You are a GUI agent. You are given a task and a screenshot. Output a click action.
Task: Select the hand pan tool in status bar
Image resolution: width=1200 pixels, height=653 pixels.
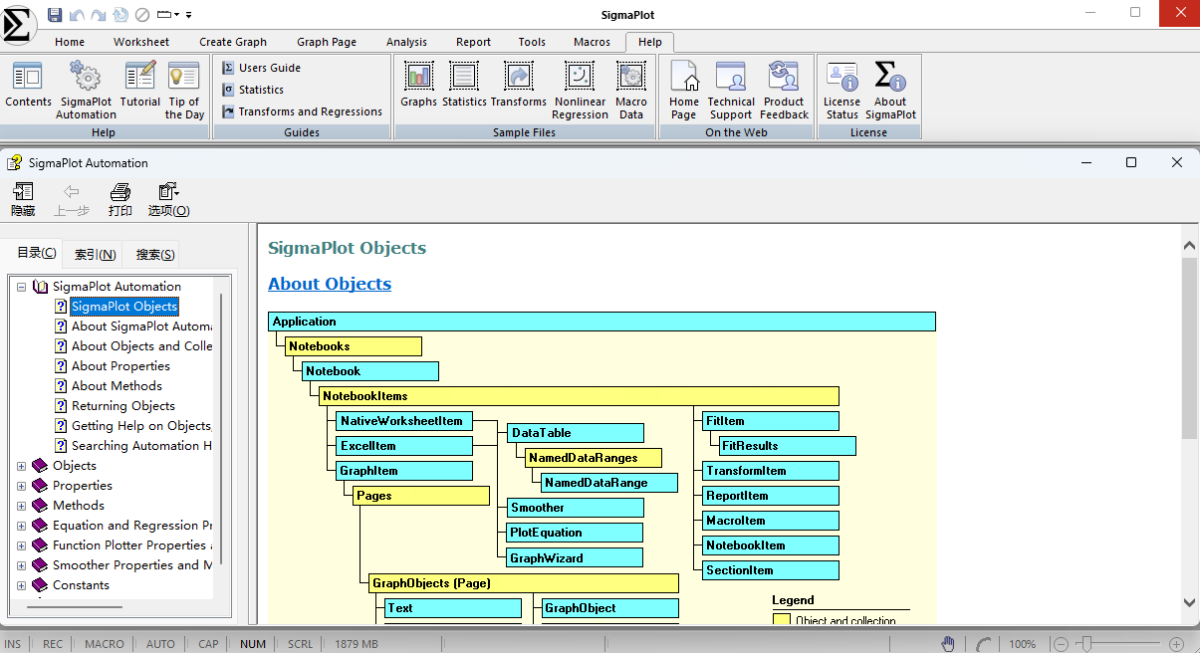[x=948, y=644]
